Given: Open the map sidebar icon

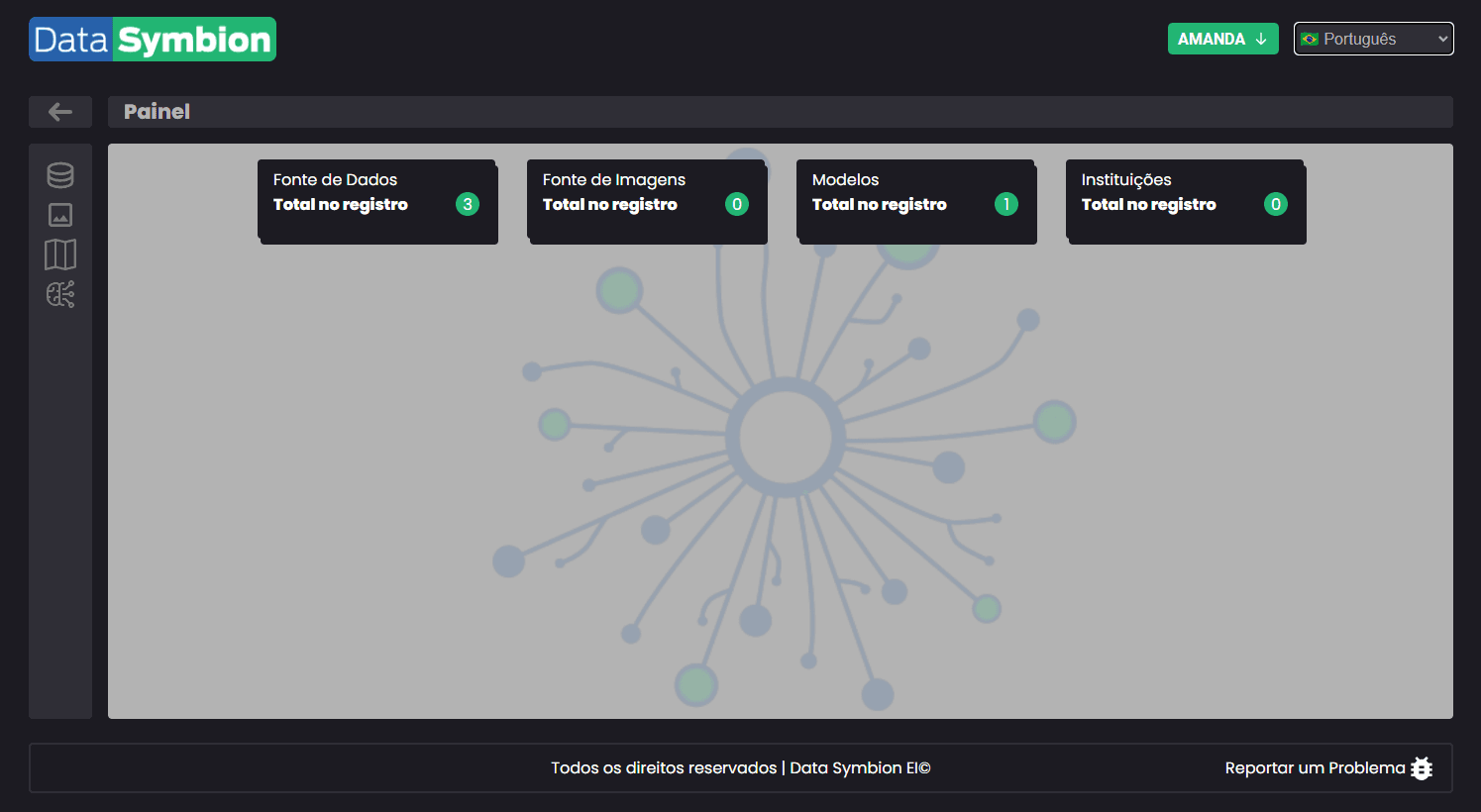Looking at the screenshot, I should pos(60,254).
